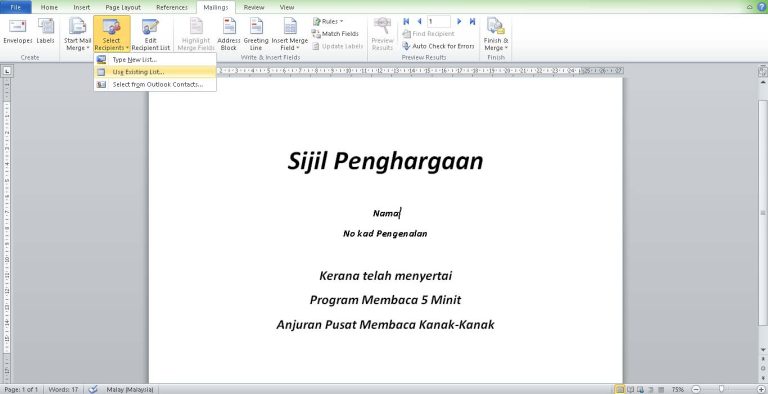The image size is (768, 394).
Task: Expand the Finish & Merge dropdown
Action: pos(496,33)
